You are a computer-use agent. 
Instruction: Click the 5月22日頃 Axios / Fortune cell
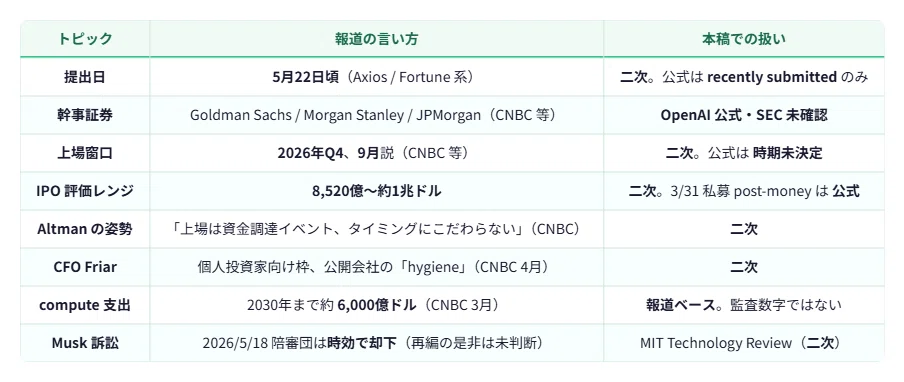click(x=376, y=77)
